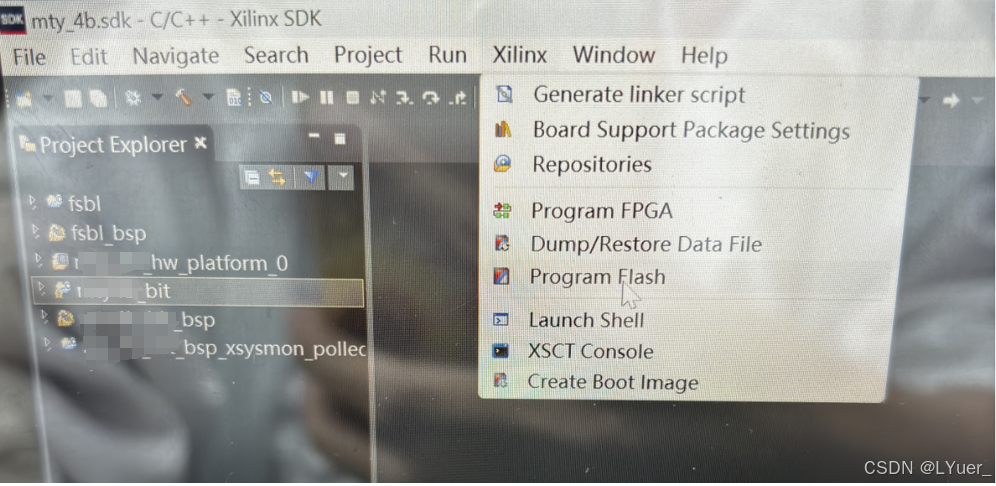Open Project Explorer View Menu dropdown

[342, 177]
